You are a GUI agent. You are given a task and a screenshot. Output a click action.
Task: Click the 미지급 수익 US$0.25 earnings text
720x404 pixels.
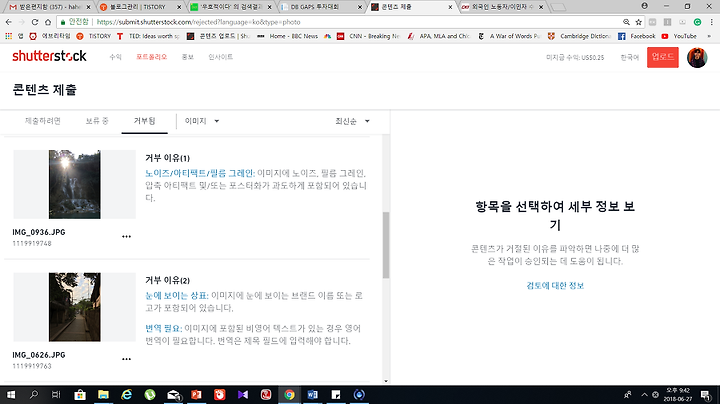click(575, 57)
